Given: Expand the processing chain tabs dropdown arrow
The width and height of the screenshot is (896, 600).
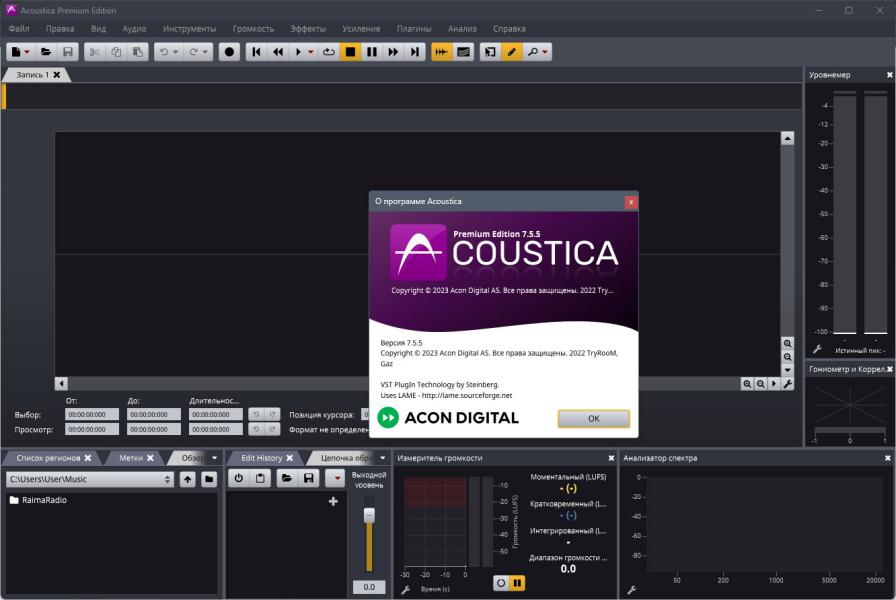Looking at the screenshot, I should click(x=382, y=458).
